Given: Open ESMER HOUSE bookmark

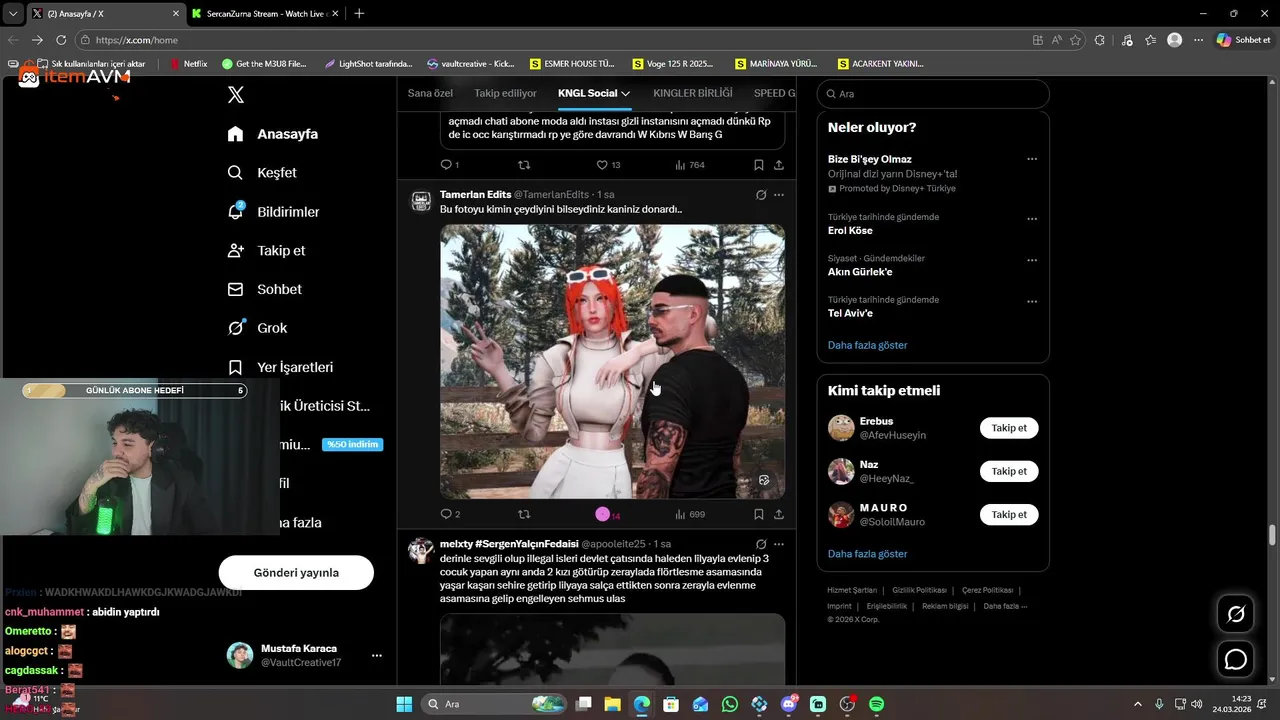Looking at the screenshot, I should 572,63.
